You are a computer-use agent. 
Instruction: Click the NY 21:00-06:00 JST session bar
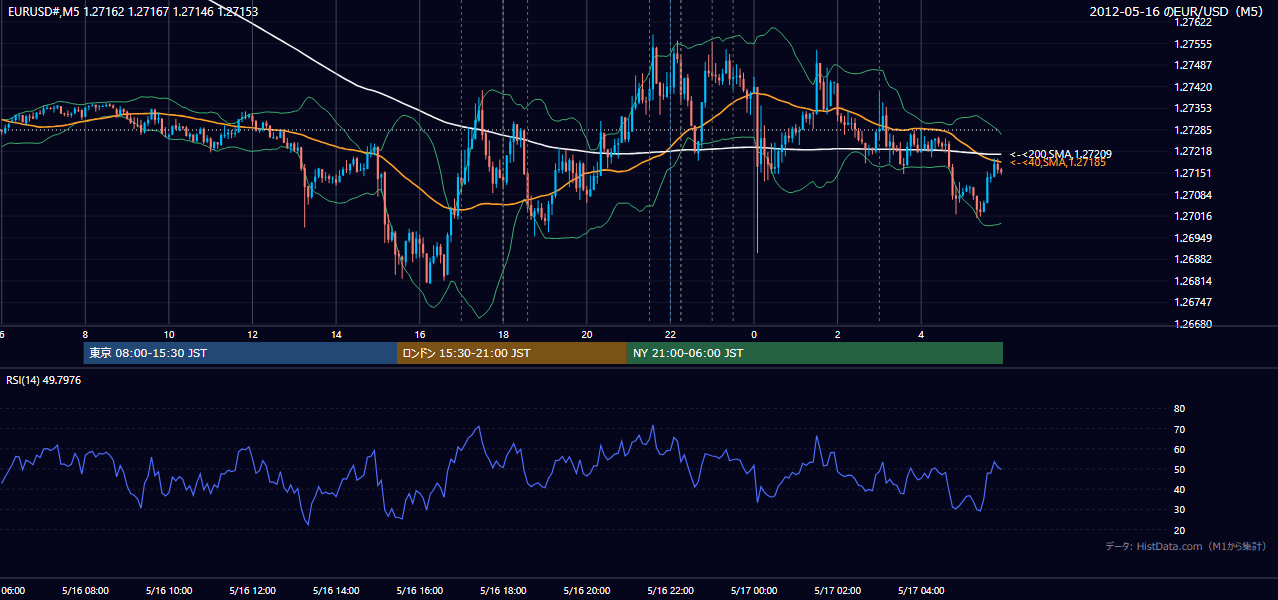point(815,353)
